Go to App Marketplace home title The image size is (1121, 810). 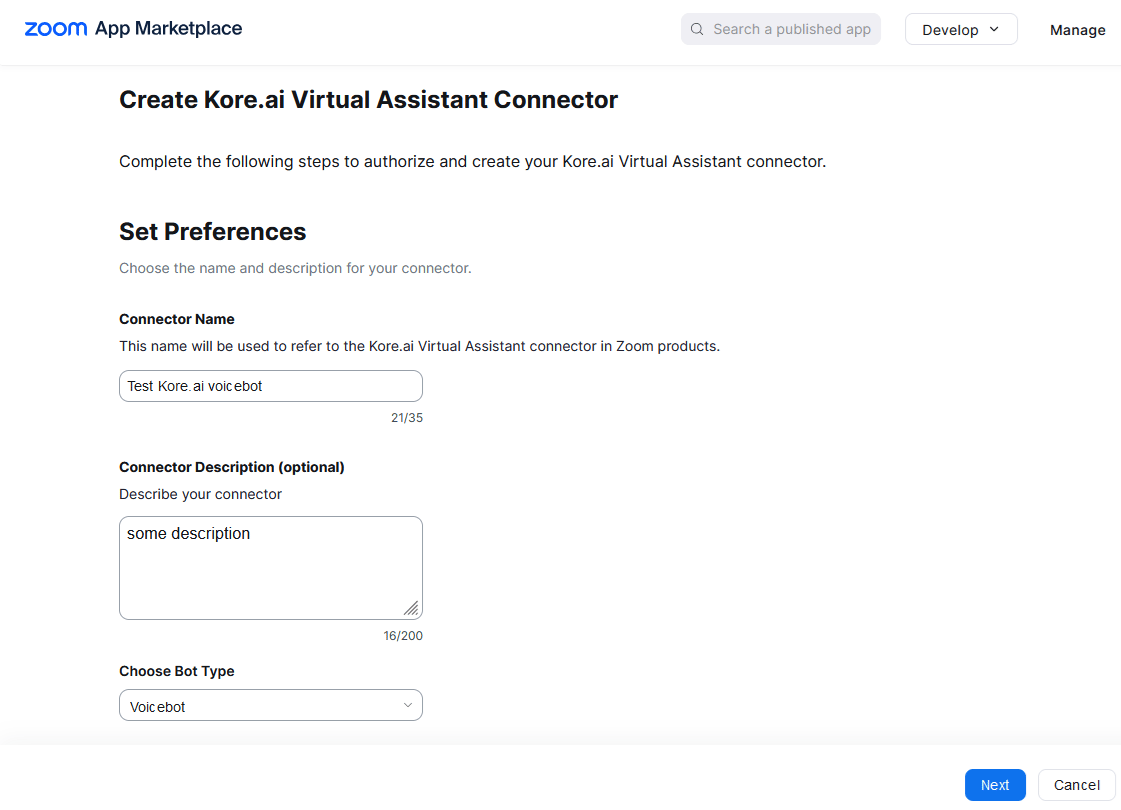point(169,29)
